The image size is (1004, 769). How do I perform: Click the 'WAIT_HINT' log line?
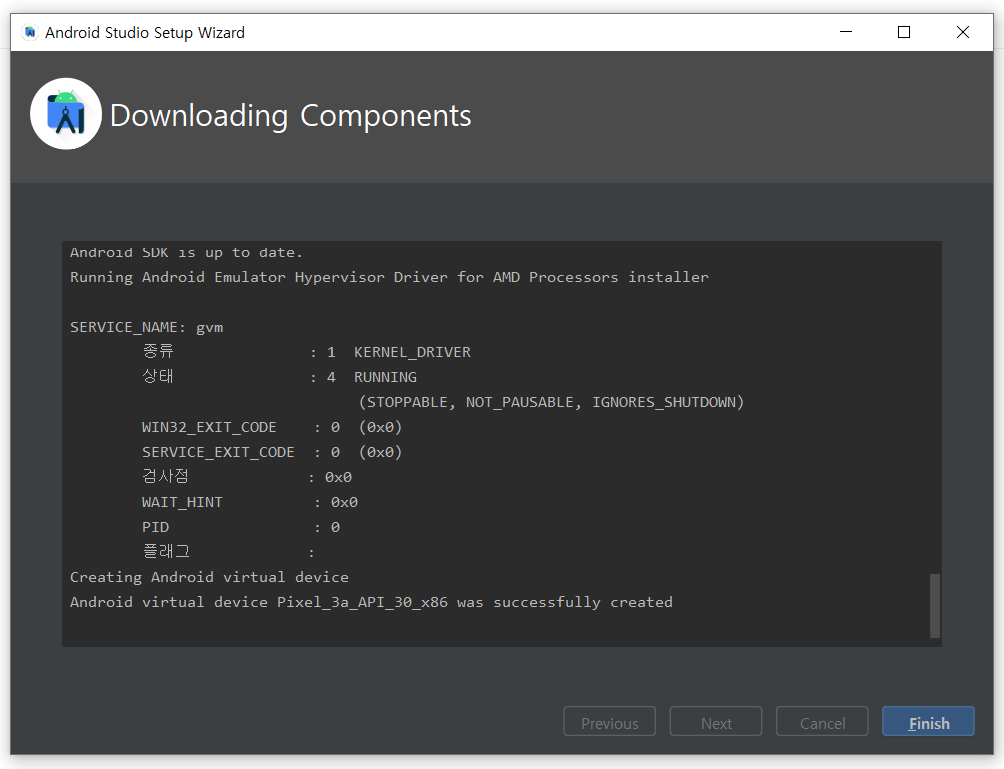[250, 502]
